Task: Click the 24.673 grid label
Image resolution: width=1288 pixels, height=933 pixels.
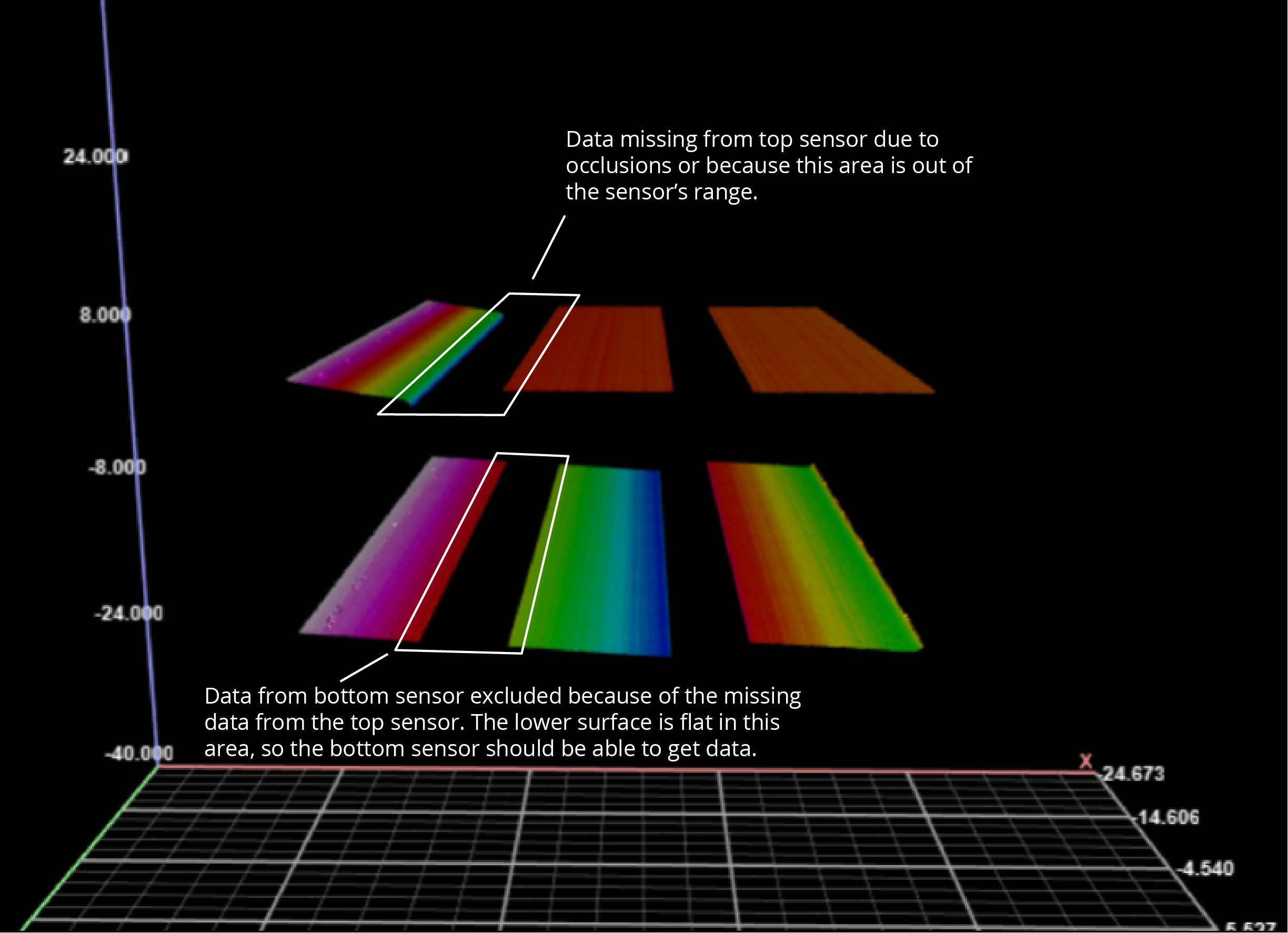Action: [1133, 774]
